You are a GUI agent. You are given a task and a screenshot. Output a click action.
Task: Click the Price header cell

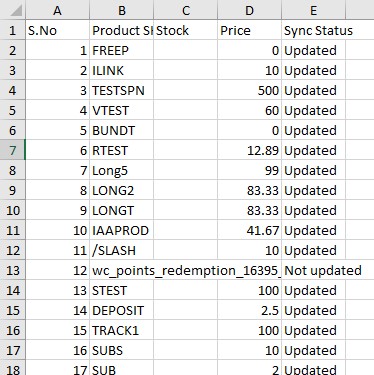click(249, 30)
